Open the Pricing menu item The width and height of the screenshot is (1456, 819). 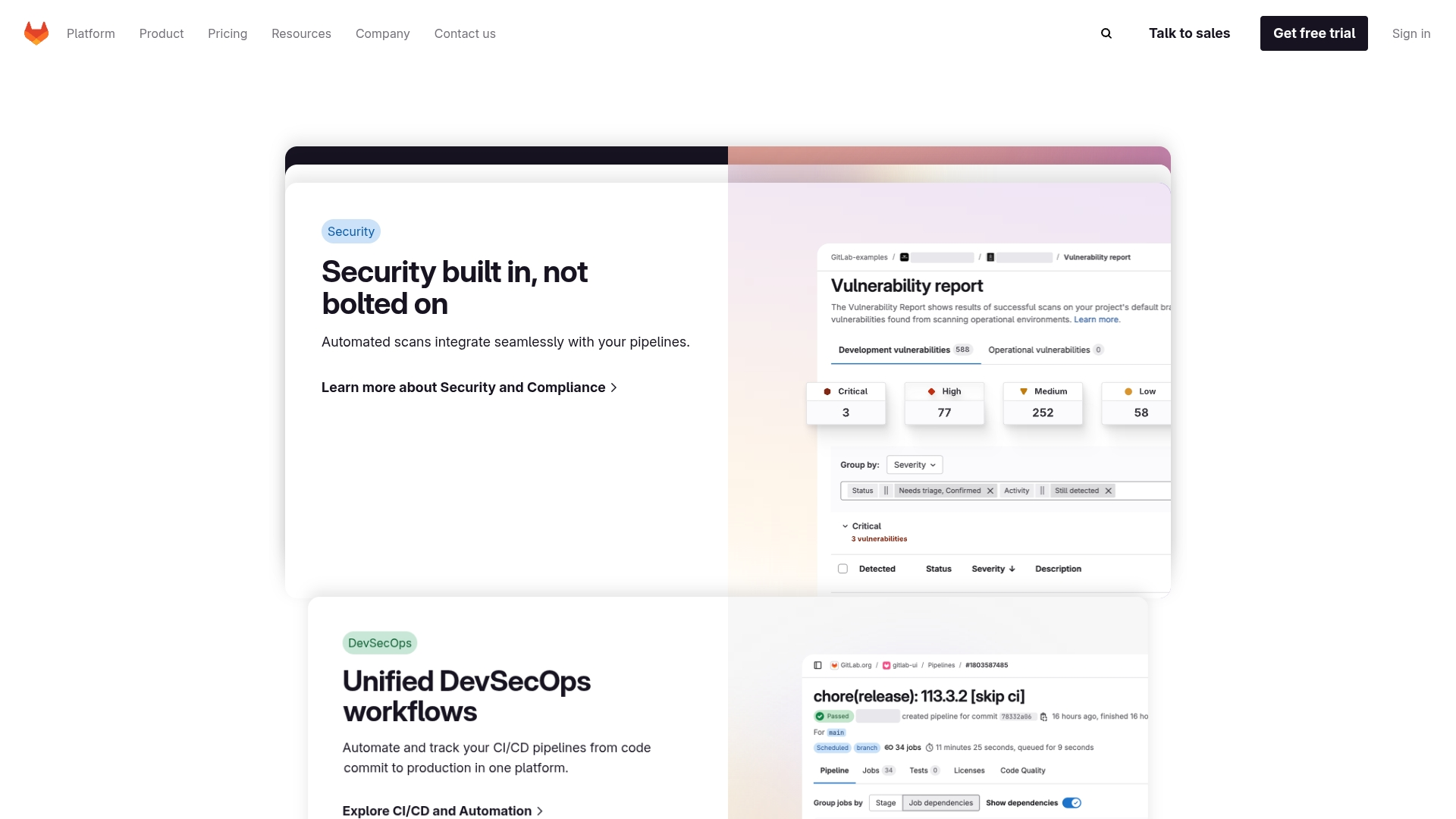(x=227, y=33)
